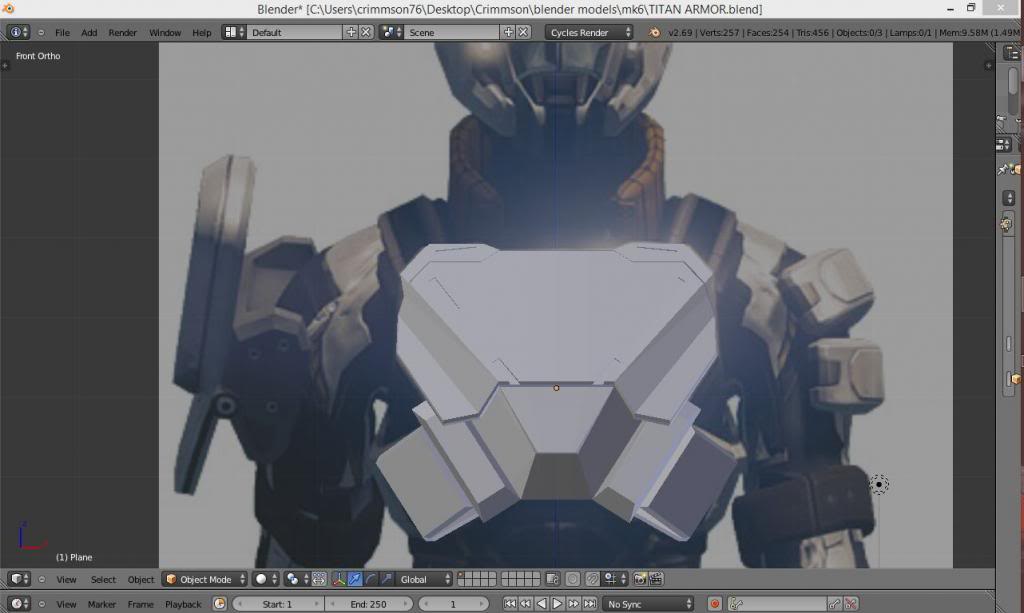Open the viewport shading selector

[266, 579]
